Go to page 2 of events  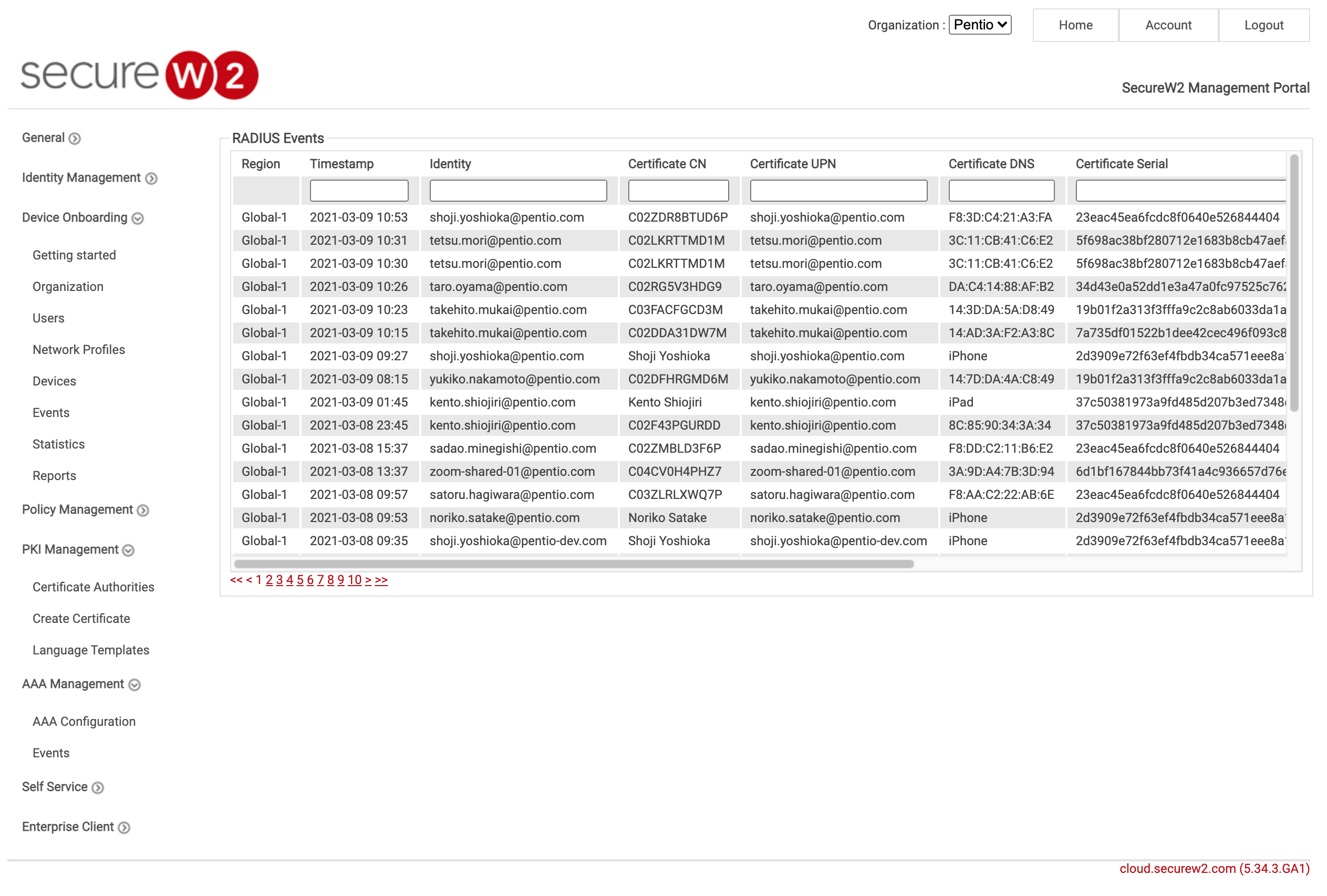tap(269, 580)
